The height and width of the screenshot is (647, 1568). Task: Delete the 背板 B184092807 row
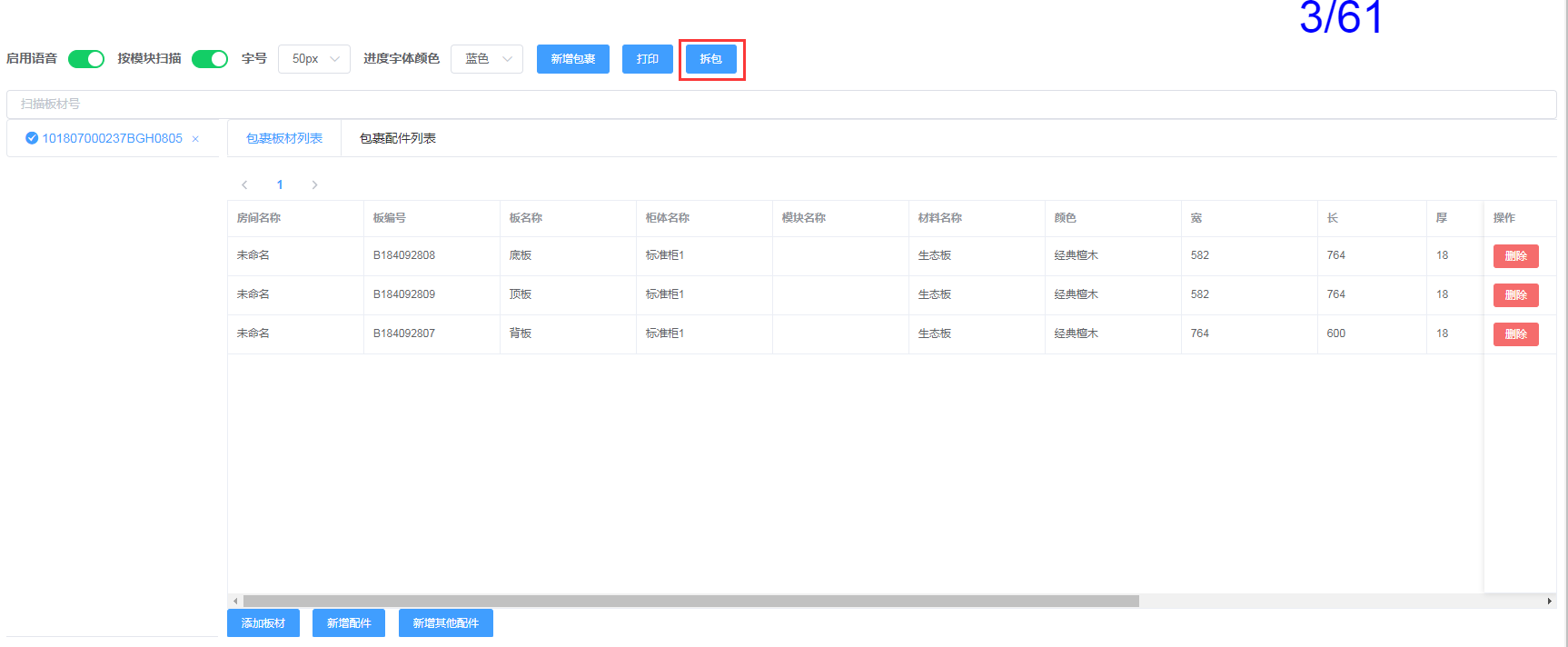click(1515, 334)
